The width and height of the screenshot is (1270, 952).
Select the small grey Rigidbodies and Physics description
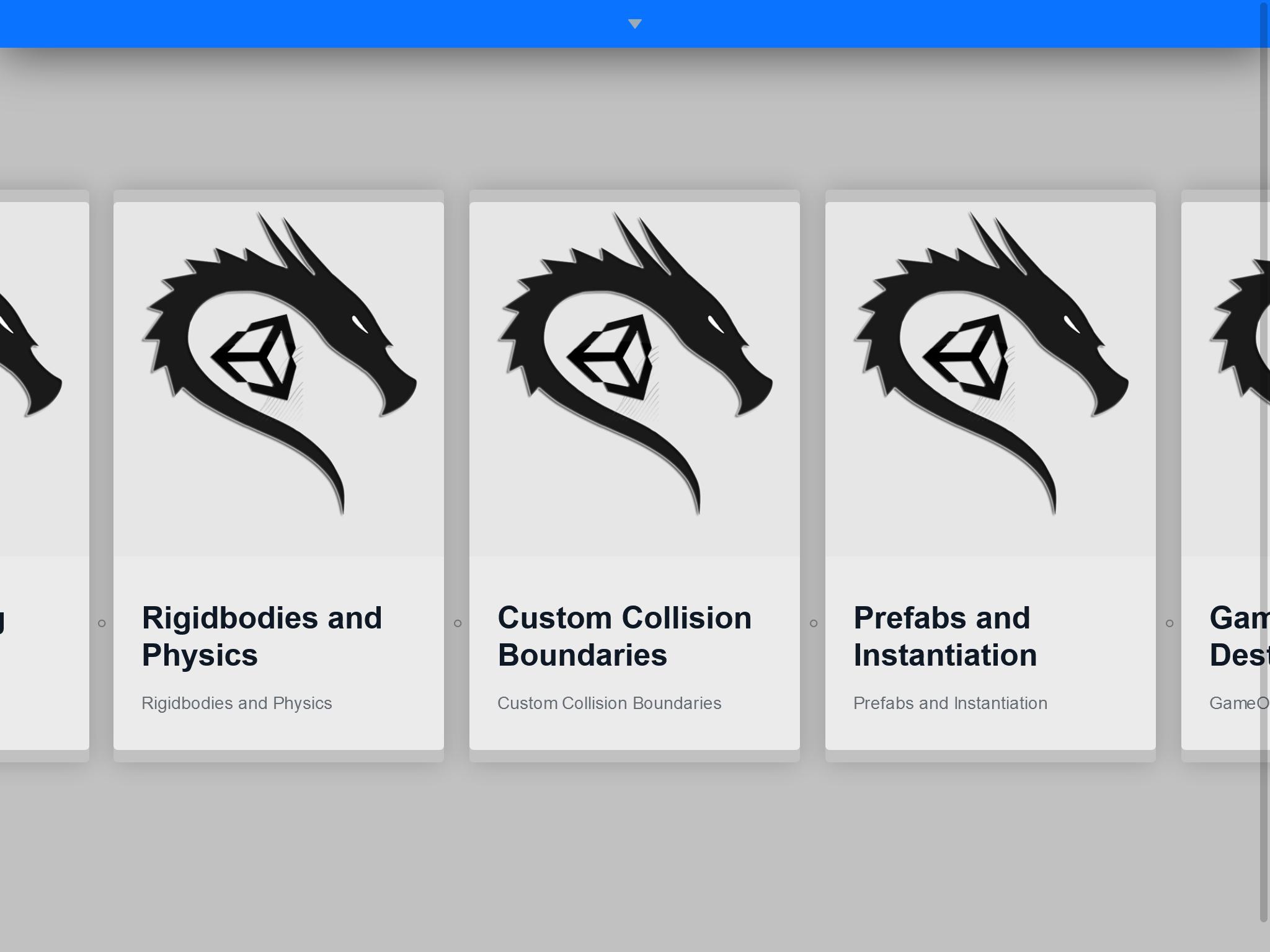point(237,703)
